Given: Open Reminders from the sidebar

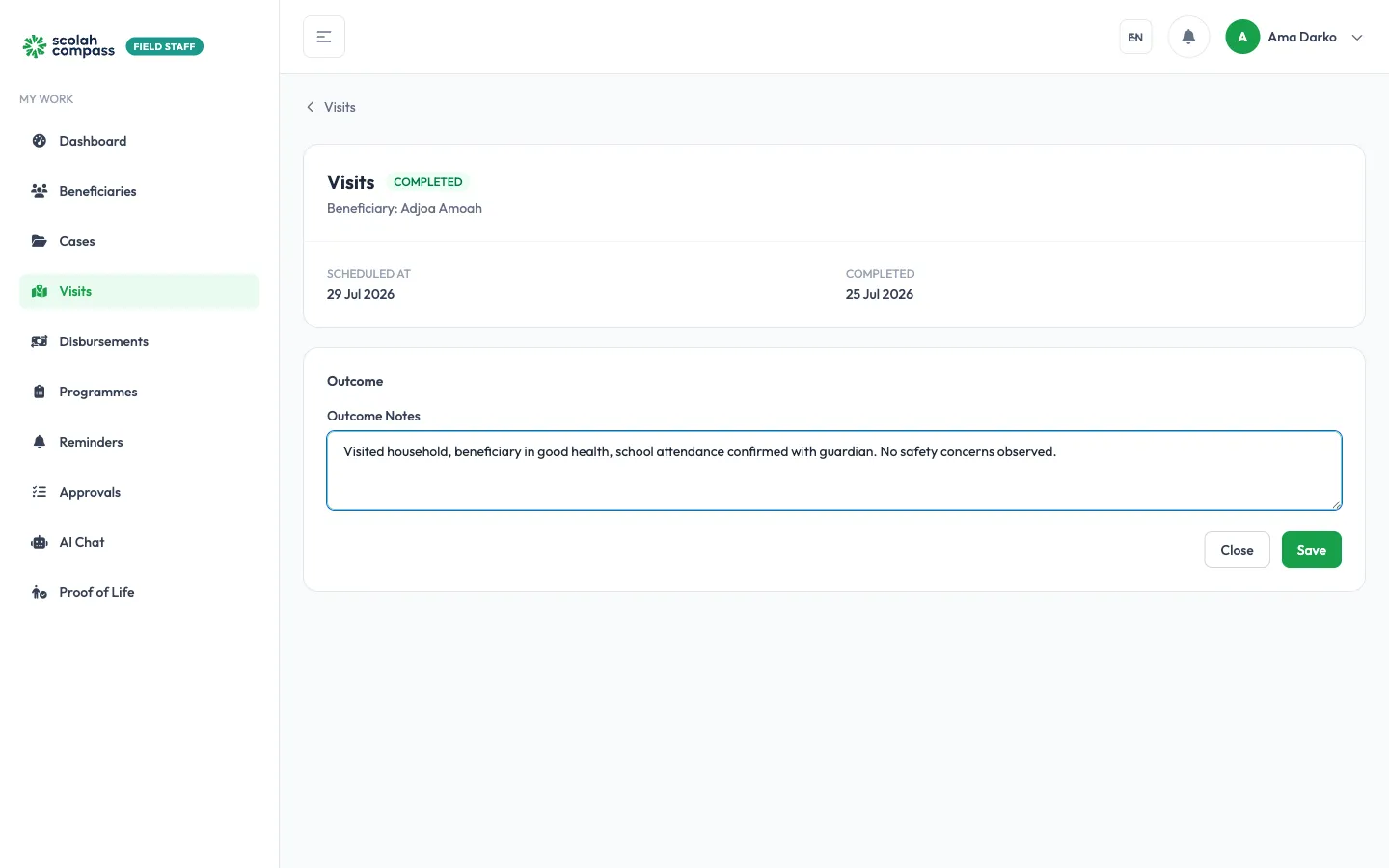Looking at the screenshot, I should 139,442.
